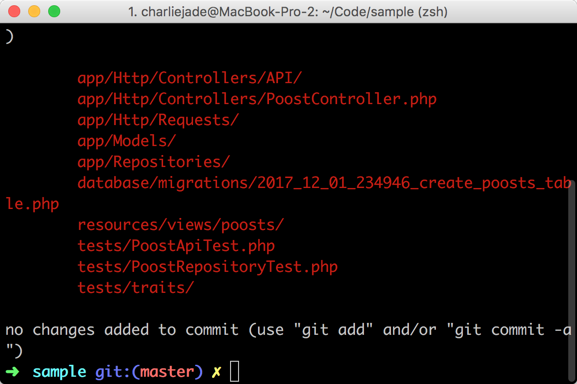Click the red close window button
577x384 pixels.
(x=14, y=11)
